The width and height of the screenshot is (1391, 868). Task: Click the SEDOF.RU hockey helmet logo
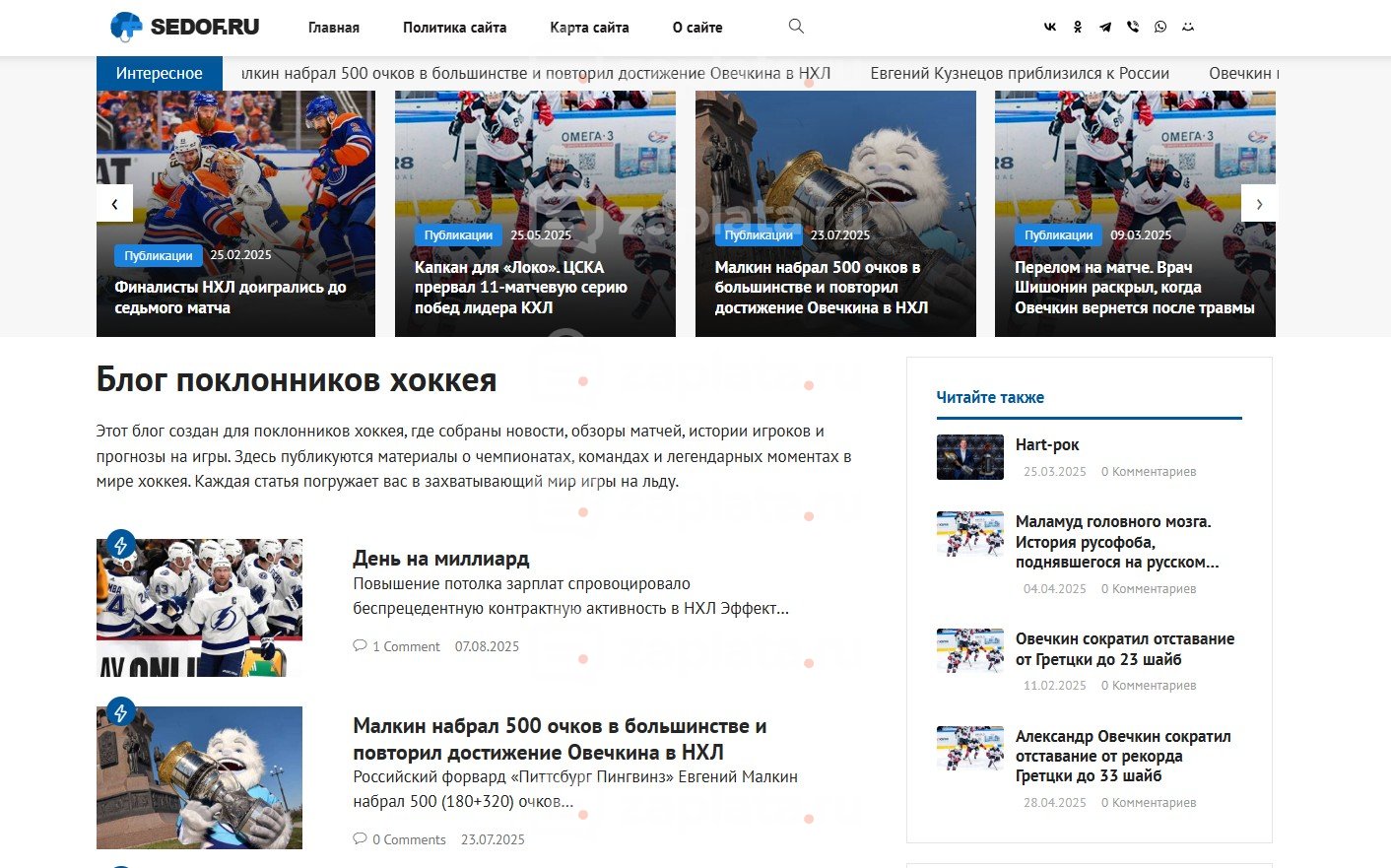[126, 27]
